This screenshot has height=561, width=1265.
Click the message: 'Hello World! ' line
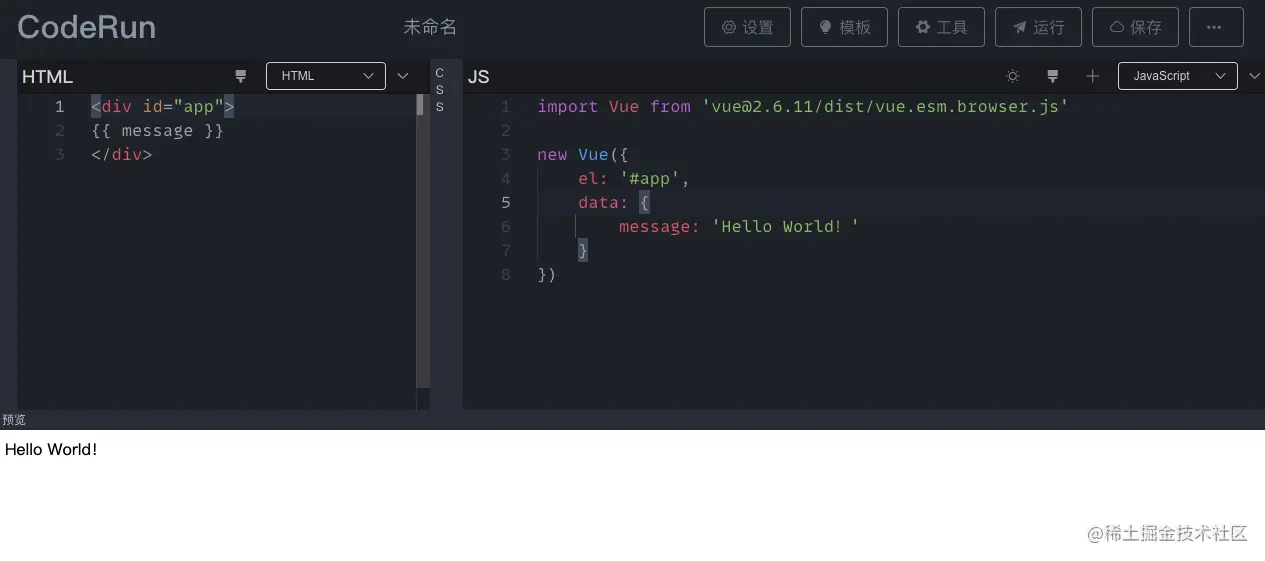(x=739, y=226)
